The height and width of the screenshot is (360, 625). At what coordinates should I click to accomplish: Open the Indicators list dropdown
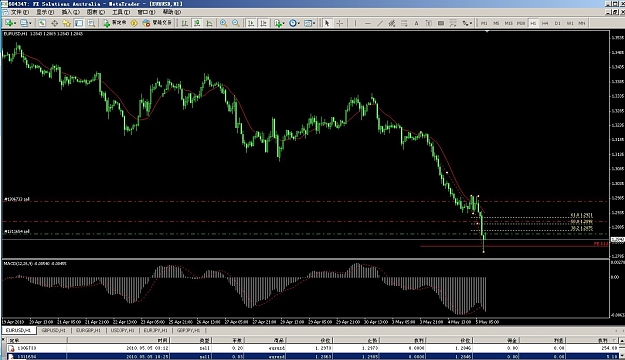click(x=279, y=23)
